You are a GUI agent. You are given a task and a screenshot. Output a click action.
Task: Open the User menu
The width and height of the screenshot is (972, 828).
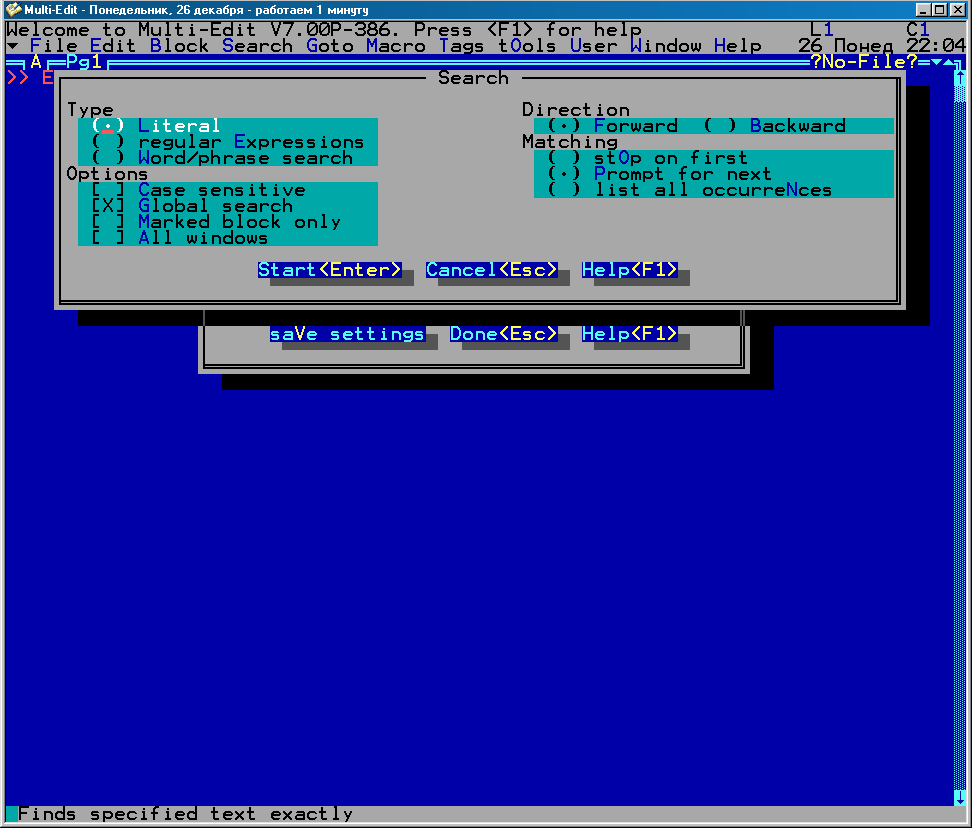594,46
